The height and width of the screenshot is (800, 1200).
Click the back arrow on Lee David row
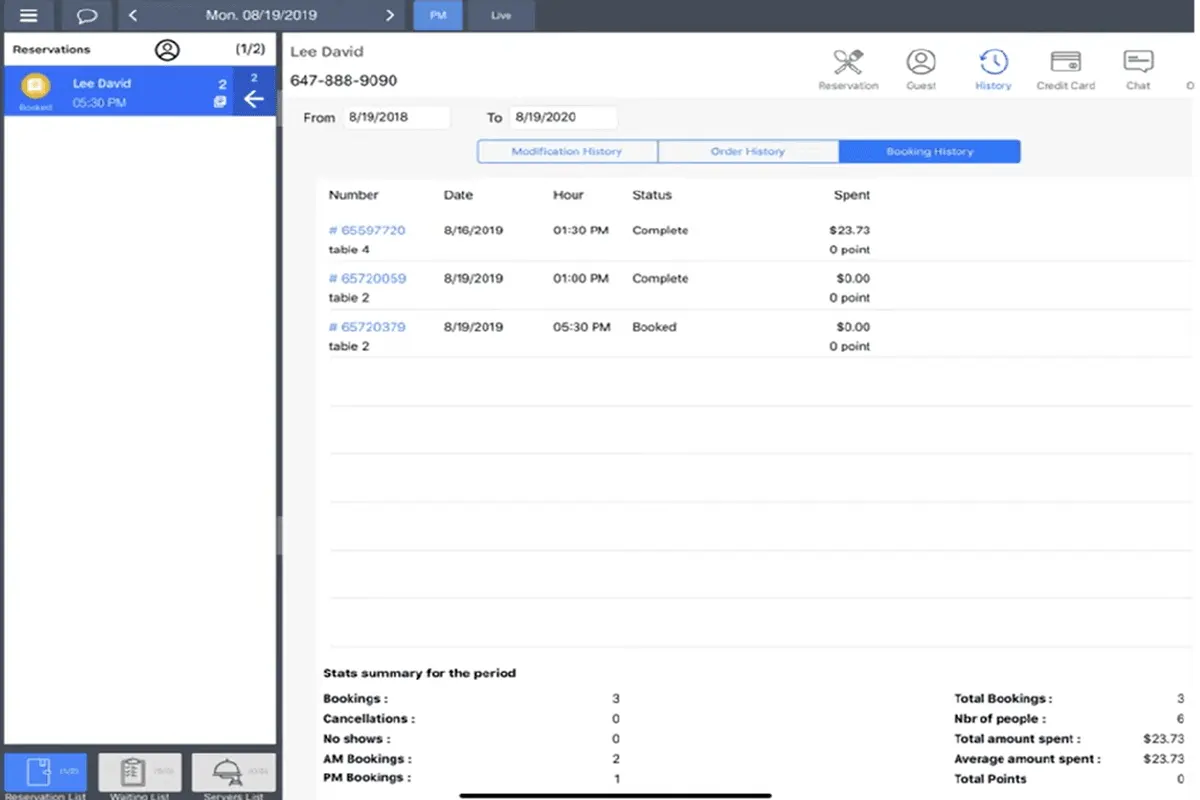pyautogui.click(x=254, y=98)
